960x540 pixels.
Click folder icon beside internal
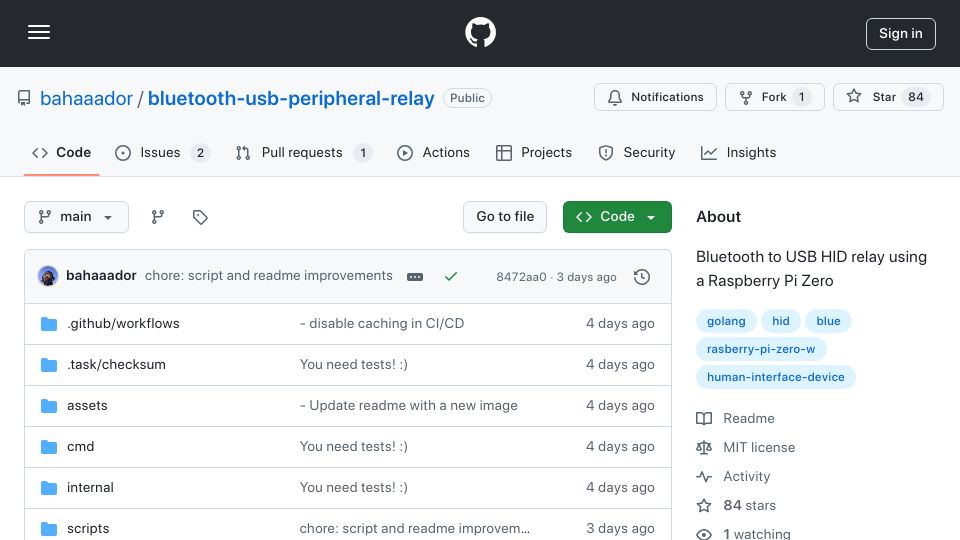coord(49,488)
